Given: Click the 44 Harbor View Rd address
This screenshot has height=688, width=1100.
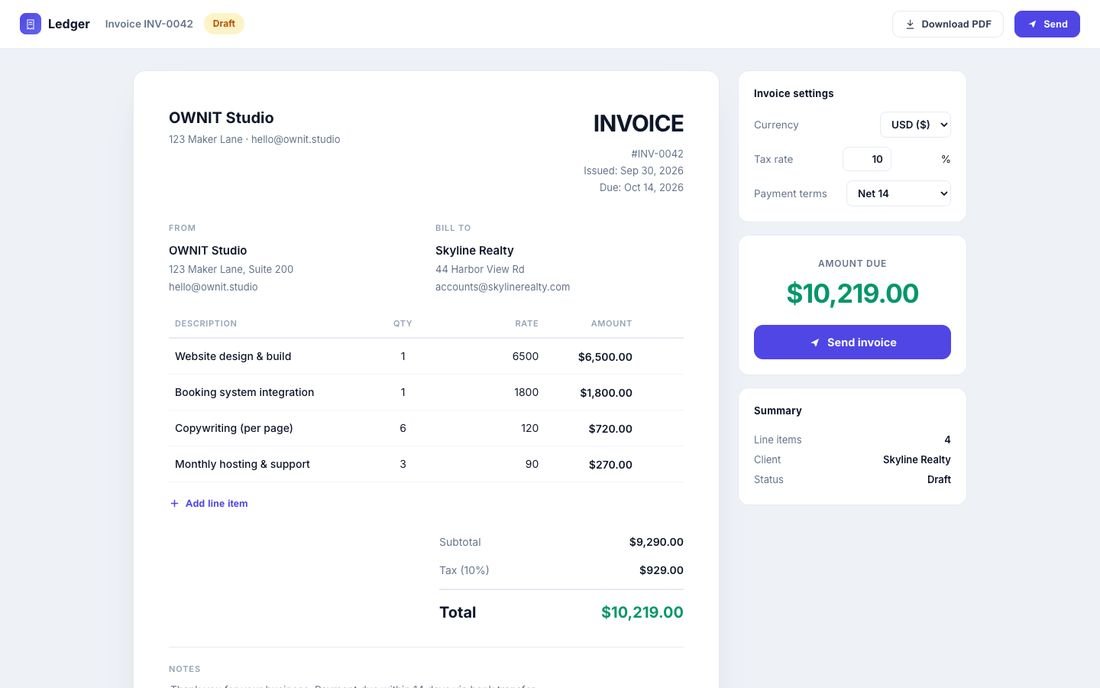Looking at the screenshot, I should click(x=480, y=269).
